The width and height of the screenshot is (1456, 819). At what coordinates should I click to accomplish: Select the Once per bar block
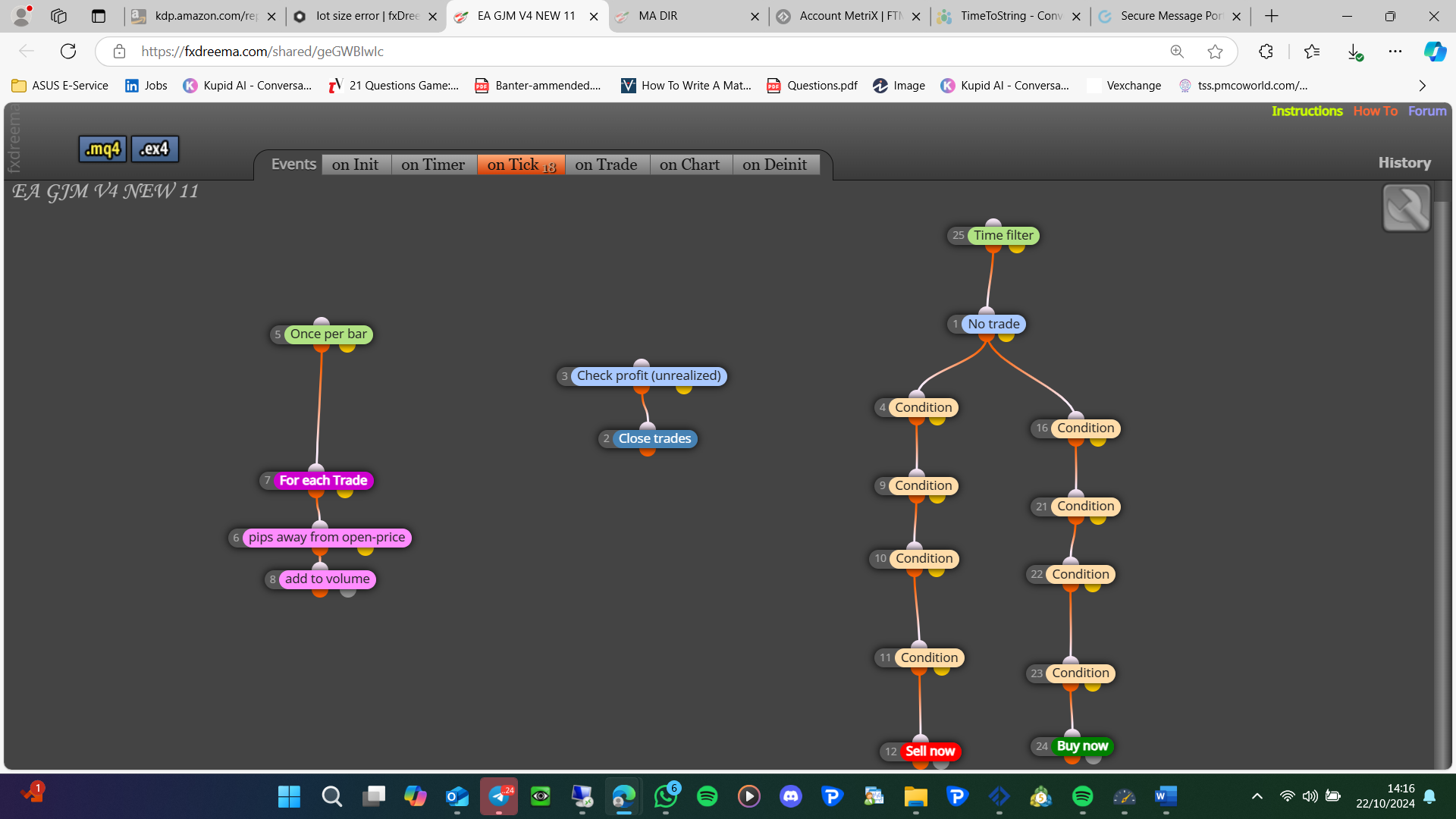tap(328, 334)
